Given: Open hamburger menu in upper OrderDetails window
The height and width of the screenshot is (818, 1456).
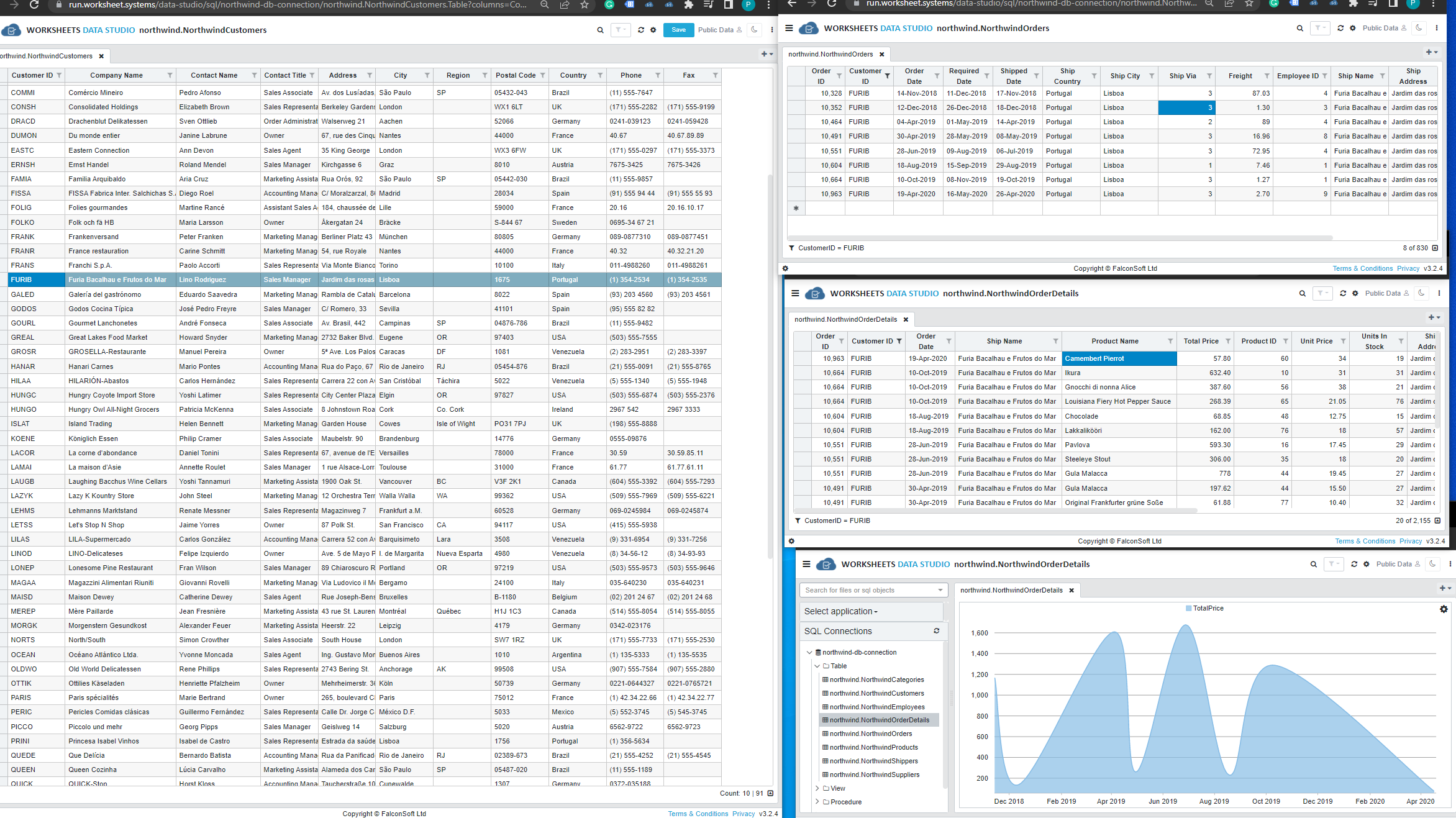Looking at the screenshot, I should 795,294.
